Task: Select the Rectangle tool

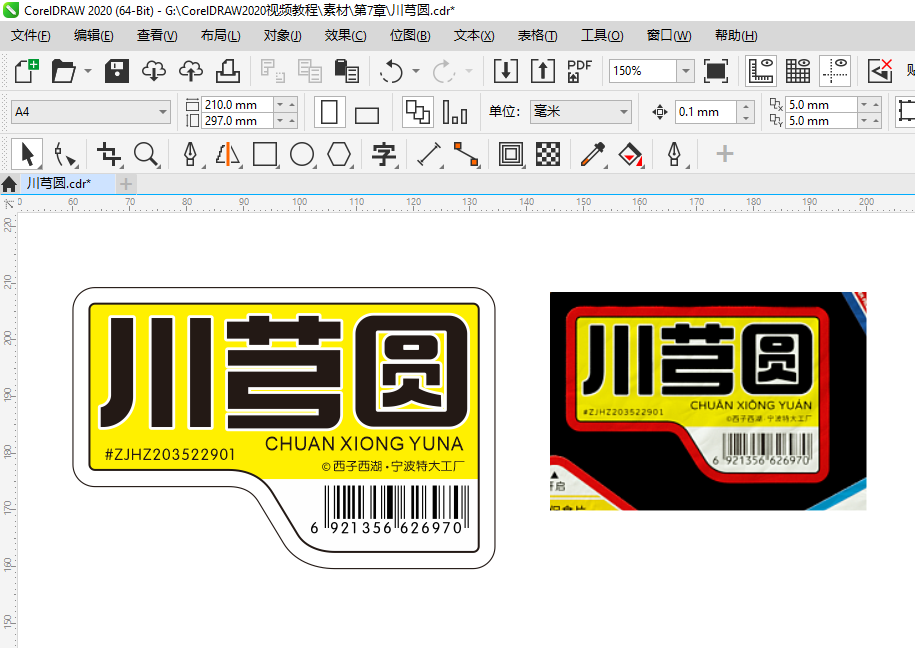Action: coord(263,155)
